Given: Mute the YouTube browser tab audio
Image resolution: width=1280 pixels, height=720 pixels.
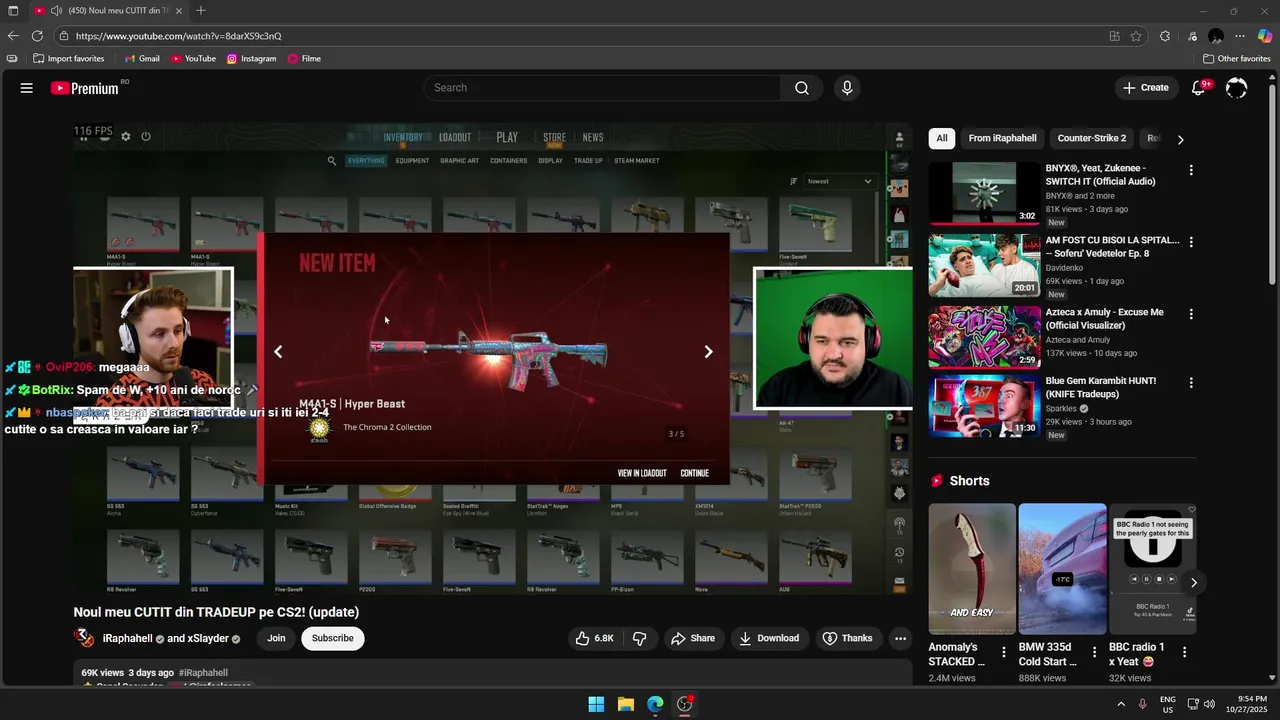Looking at the screenshot, I should 56,11.
